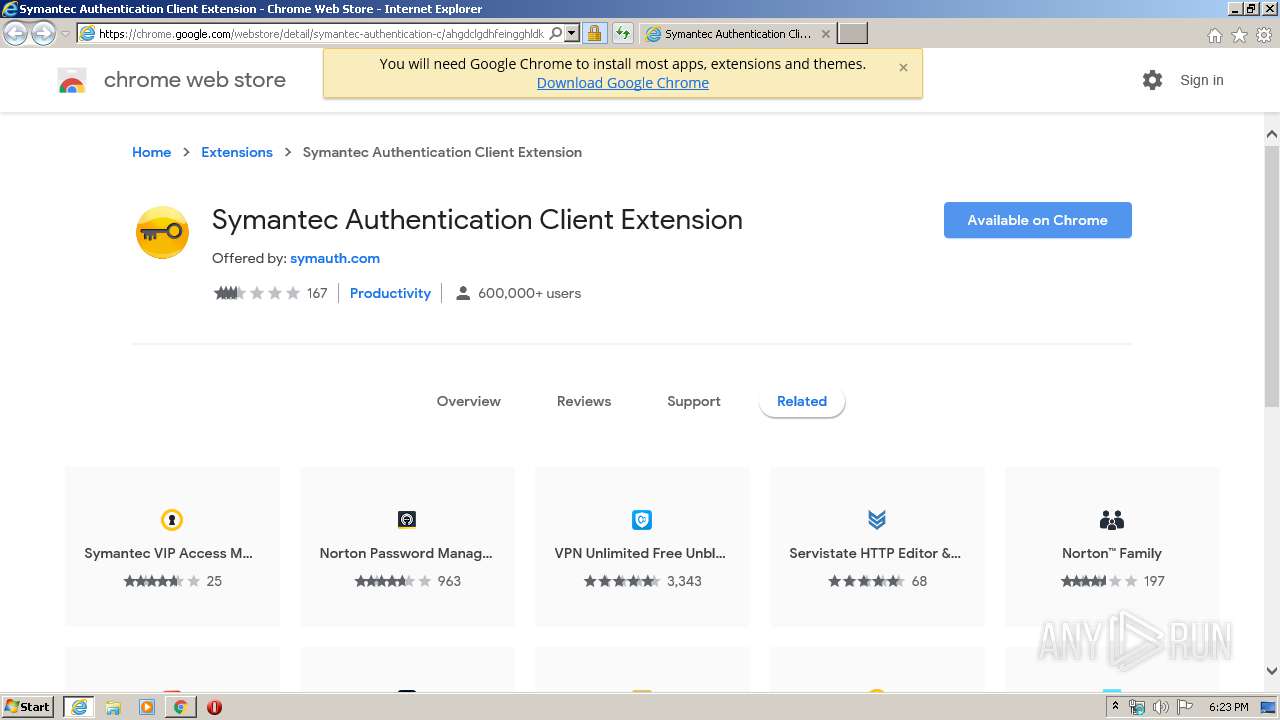
Task: Open the Servistate HTTP Editor icon
Action: (x=877, y=520)
